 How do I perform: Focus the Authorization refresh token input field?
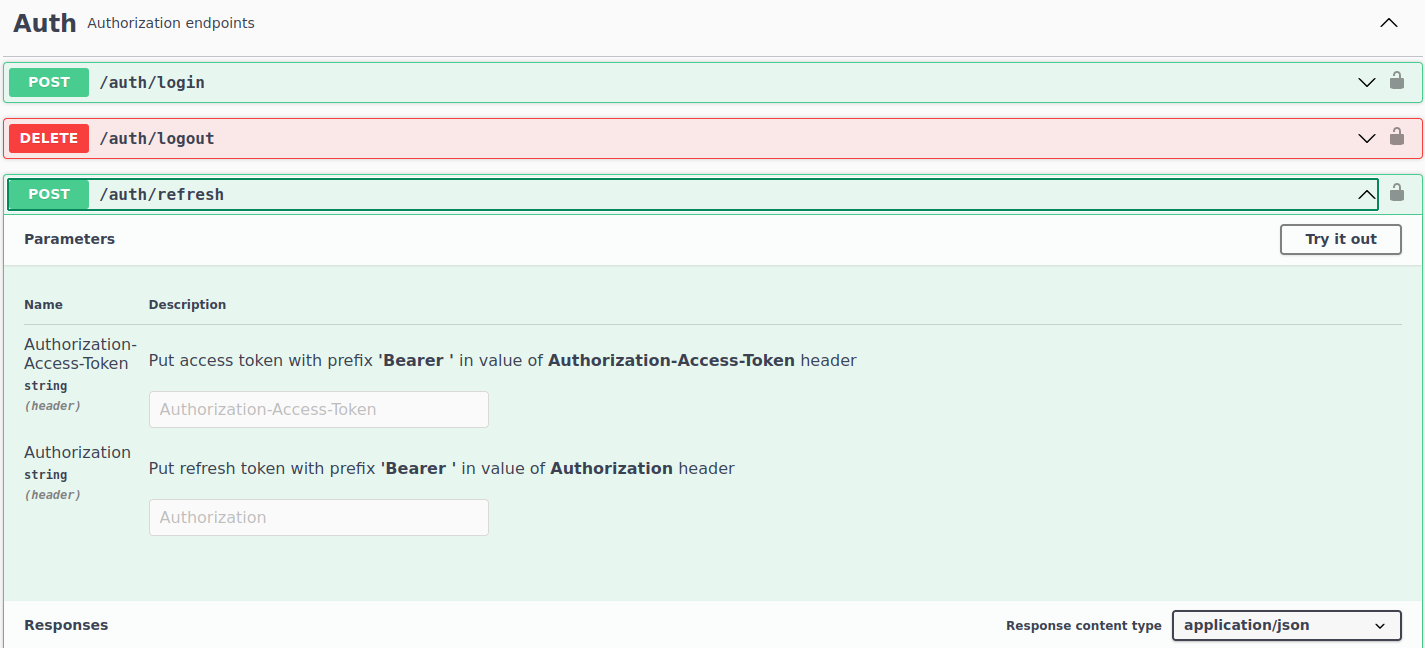point(318,517)
